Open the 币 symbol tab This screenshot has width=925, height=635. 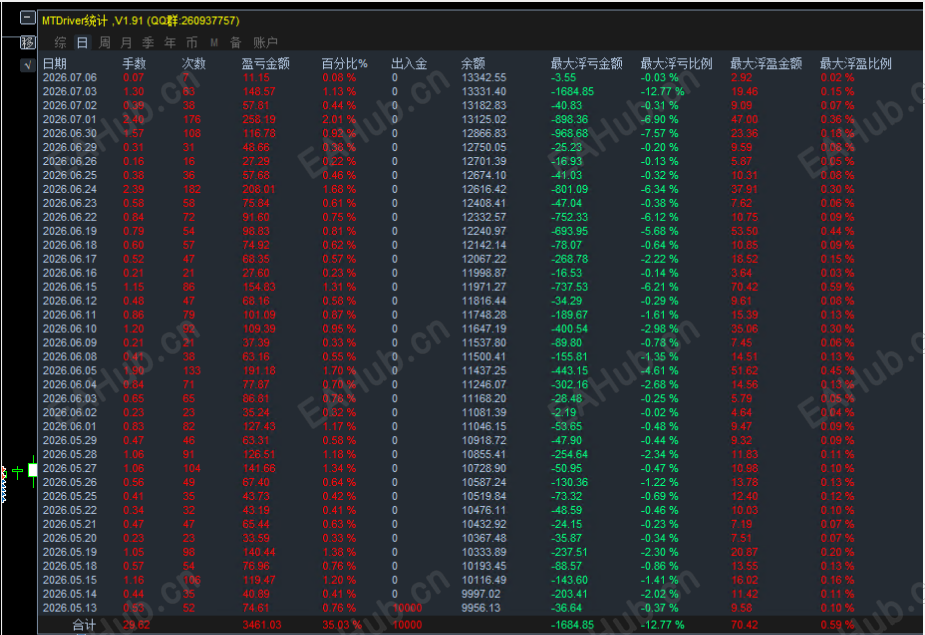192,42
